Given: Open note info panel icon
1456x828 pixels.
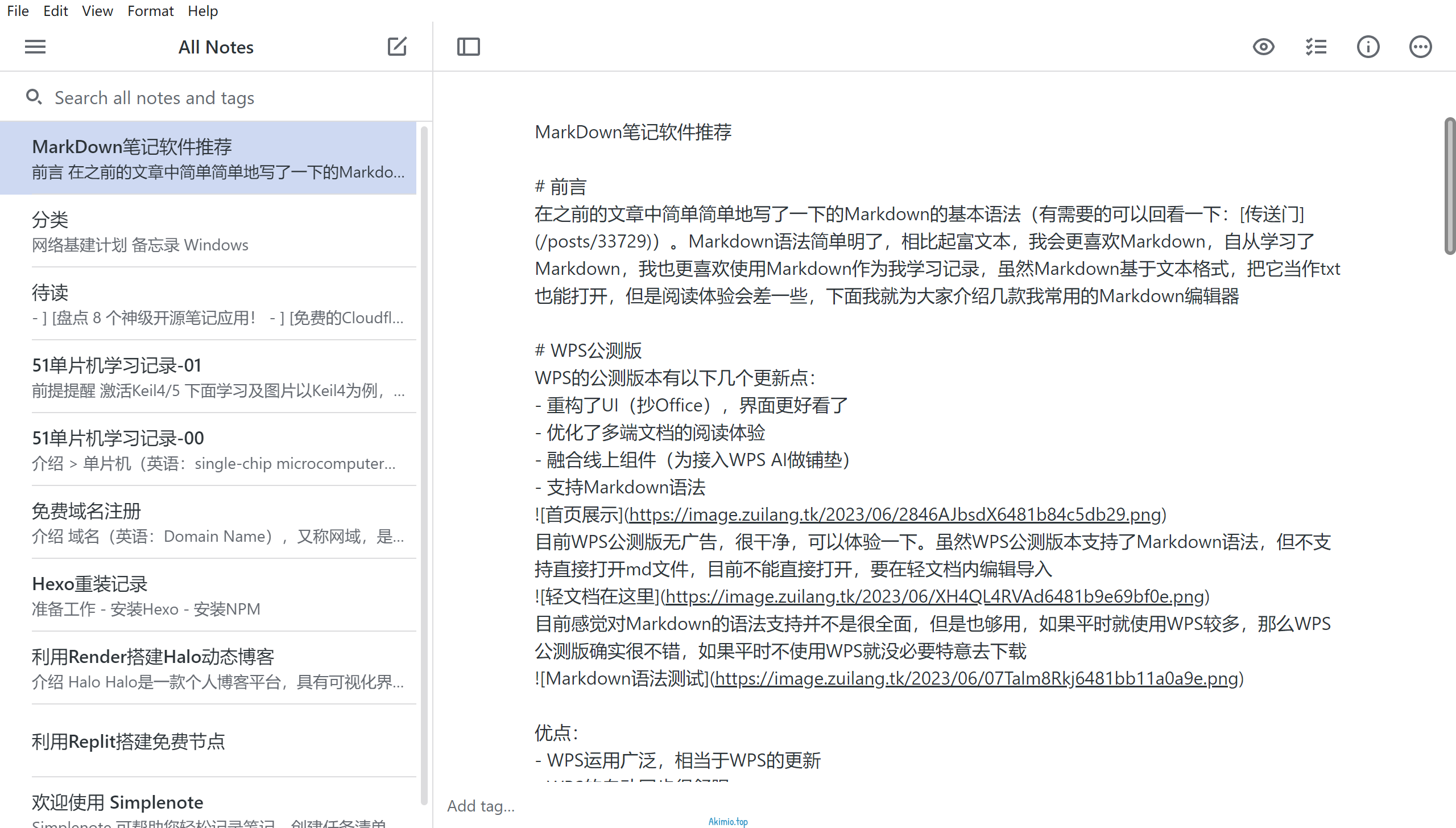Looking at the screenshot, I should (x=1368, y=47).
